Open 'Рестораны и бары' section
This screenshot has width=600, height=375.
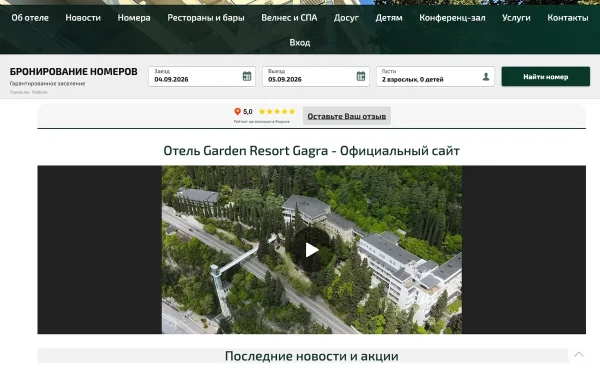pos(206,18)
